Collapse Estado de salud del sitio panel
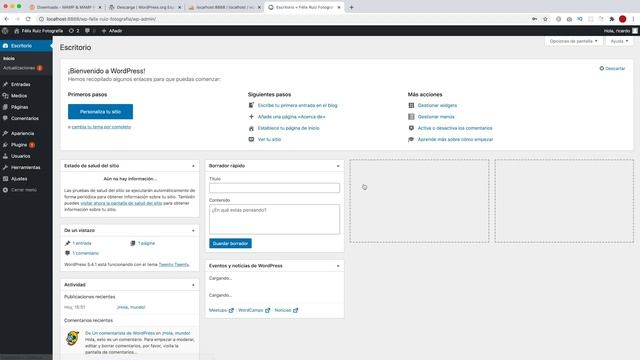This screenshot has width=640, height=360. 193,166
